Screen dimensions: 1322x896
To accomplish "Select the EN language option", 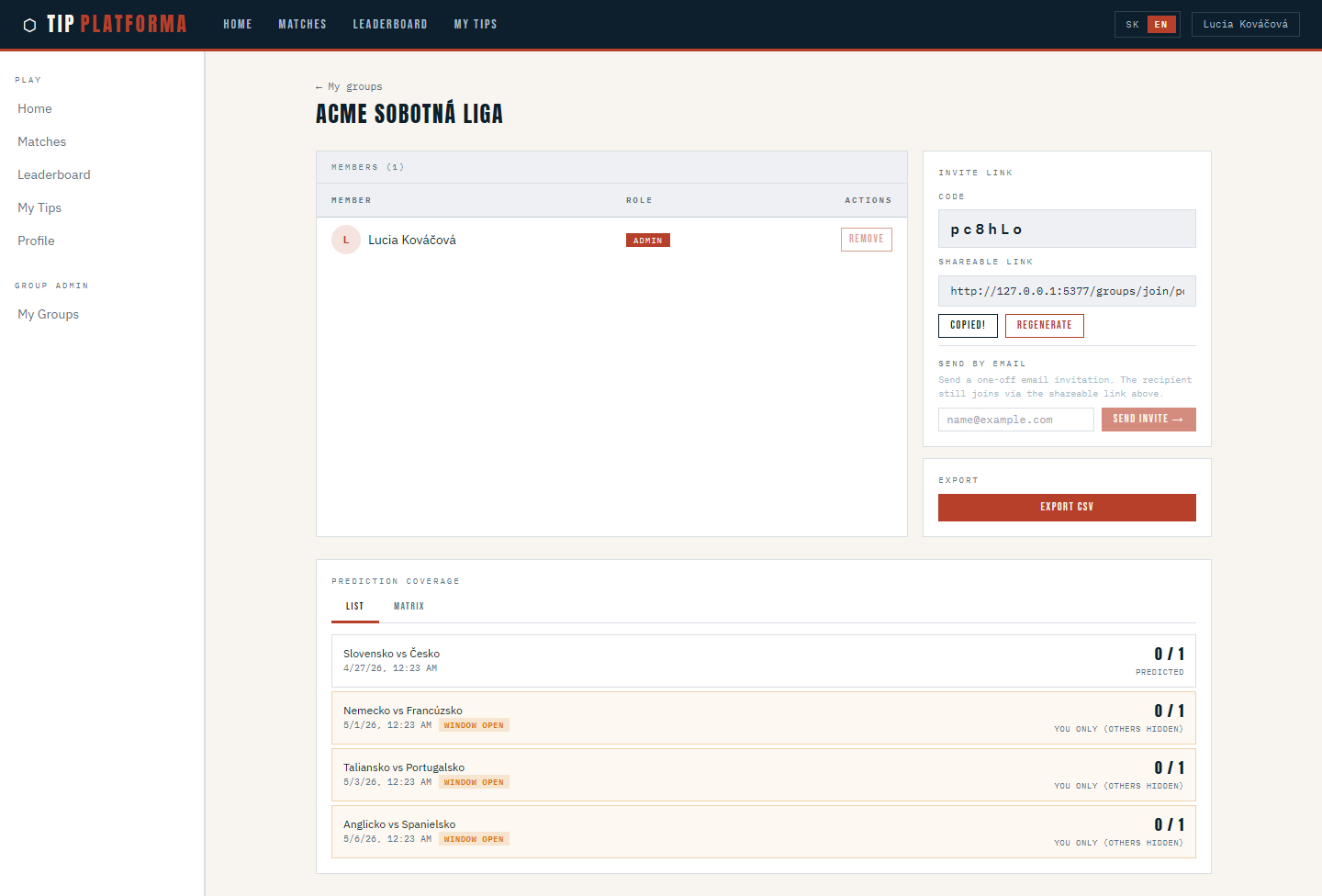I will coord(1160,25).
